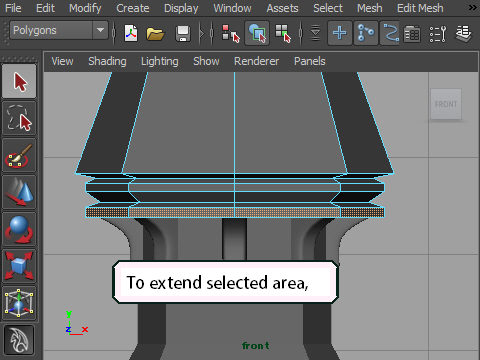Image resolution: width=480 pixels, height=360 pixels.
Task: Open the Display menu
Action: click(181, 8)
